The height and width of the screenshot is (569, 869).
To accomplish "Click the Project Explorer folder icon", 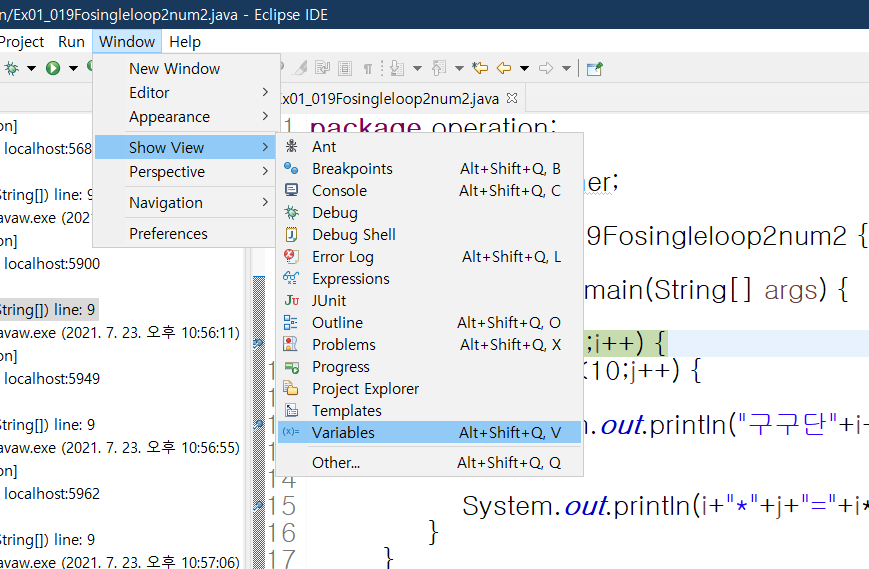I will [x=291, y=388].
